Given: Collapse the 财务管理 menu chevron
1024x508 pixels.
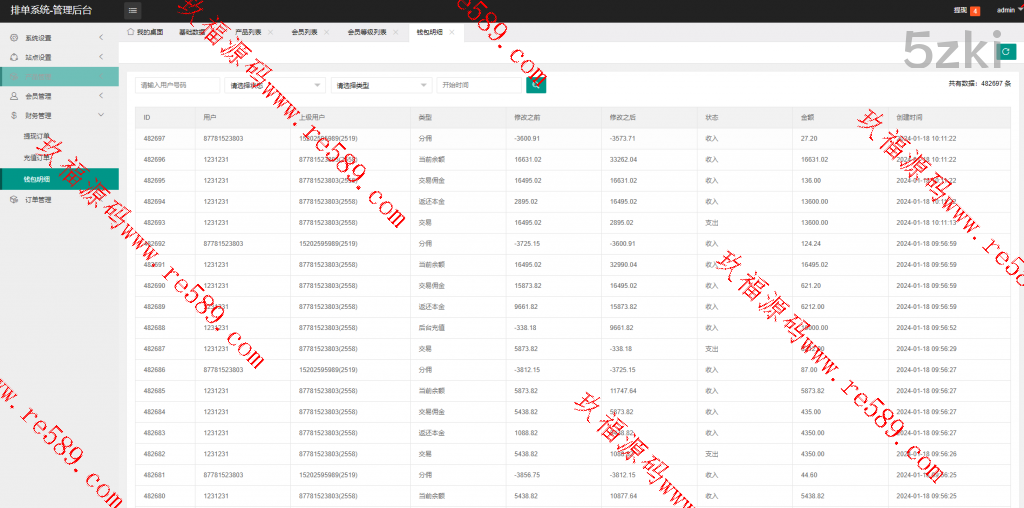Looking at the screenshot, I should [x=101, y=115].
